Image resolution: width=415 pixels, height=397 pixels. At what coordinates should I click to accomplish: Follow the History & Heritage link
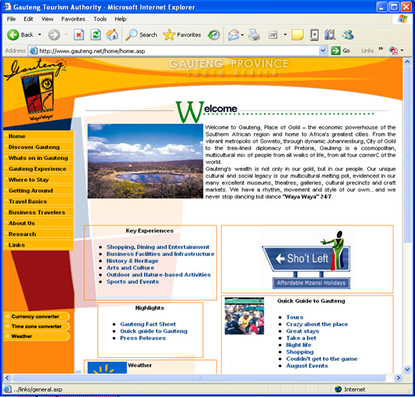click(x=132, y=261)
